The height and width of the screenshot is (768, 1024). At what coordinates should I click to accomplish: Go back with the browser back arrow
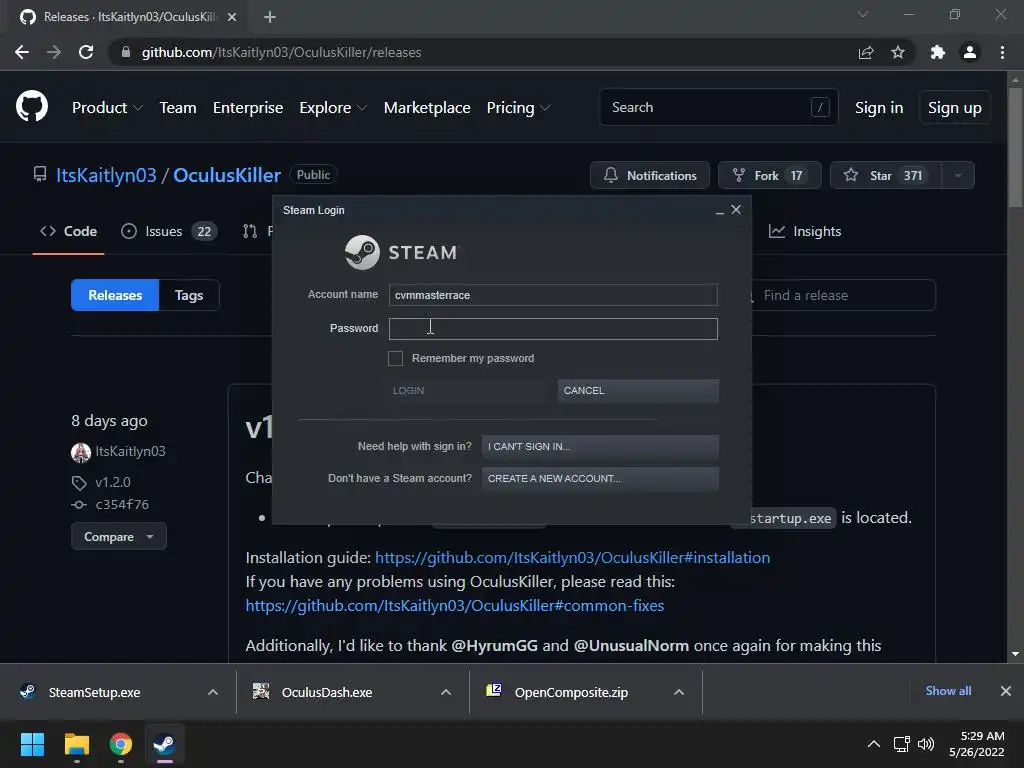coord(22,52)
